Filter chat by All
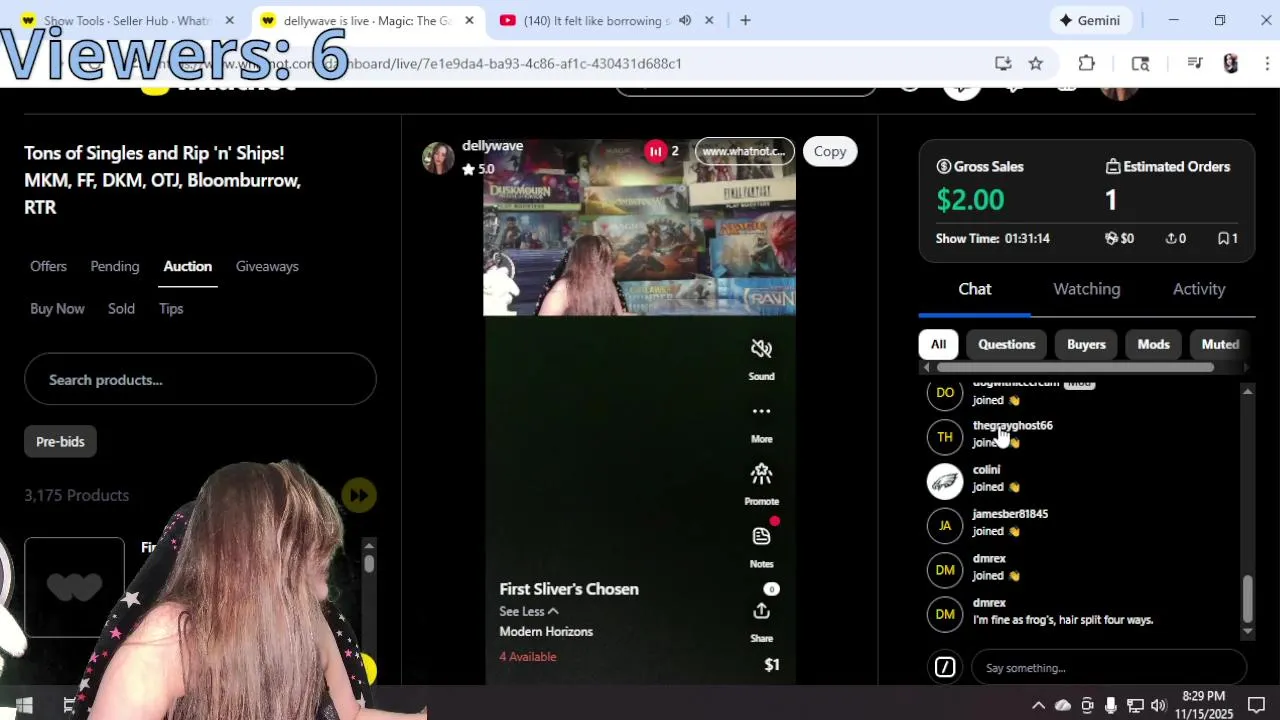The height and width of the screenshot is (720, 1280). click(938, 344)
